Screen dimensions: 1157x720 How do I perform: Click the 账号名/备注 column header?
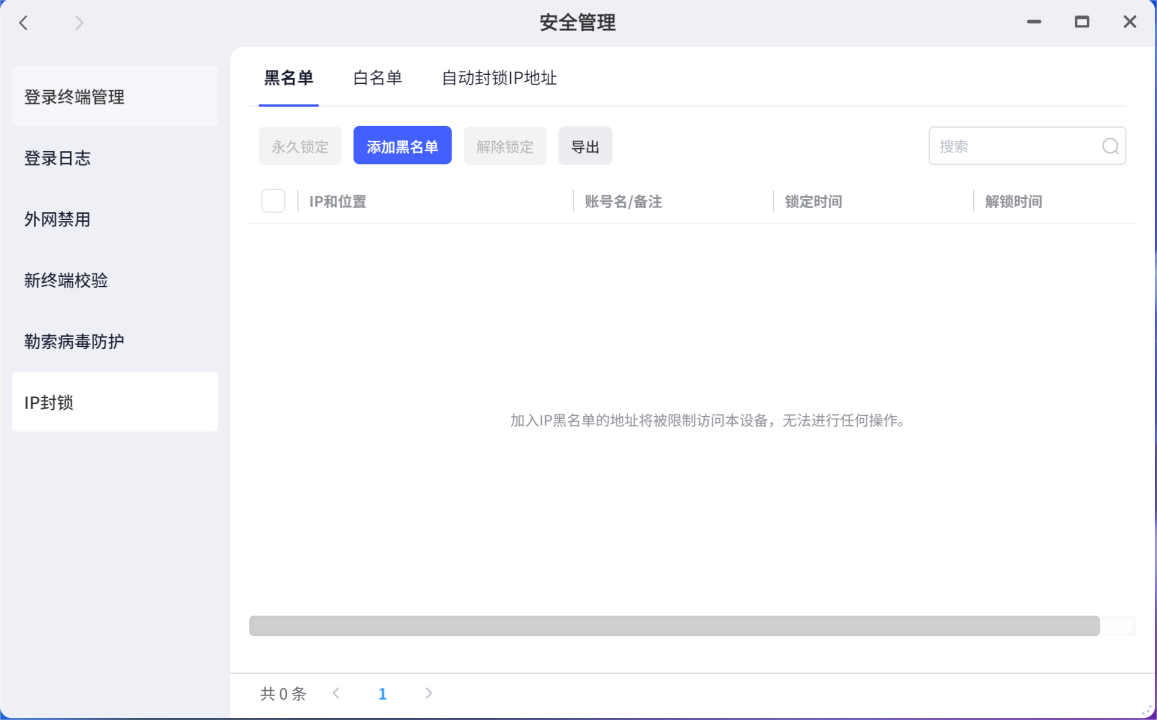623,201
